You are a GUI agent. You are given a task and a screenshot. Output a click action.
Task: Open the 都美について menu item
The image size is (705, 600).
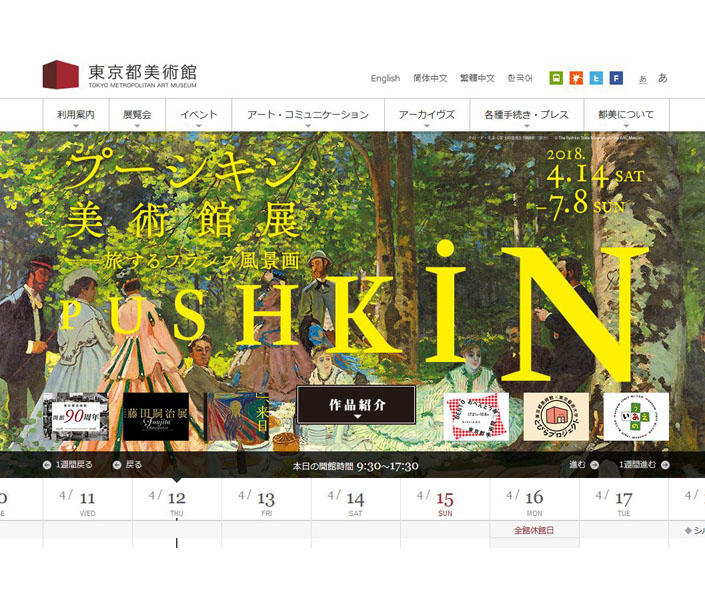626,115
